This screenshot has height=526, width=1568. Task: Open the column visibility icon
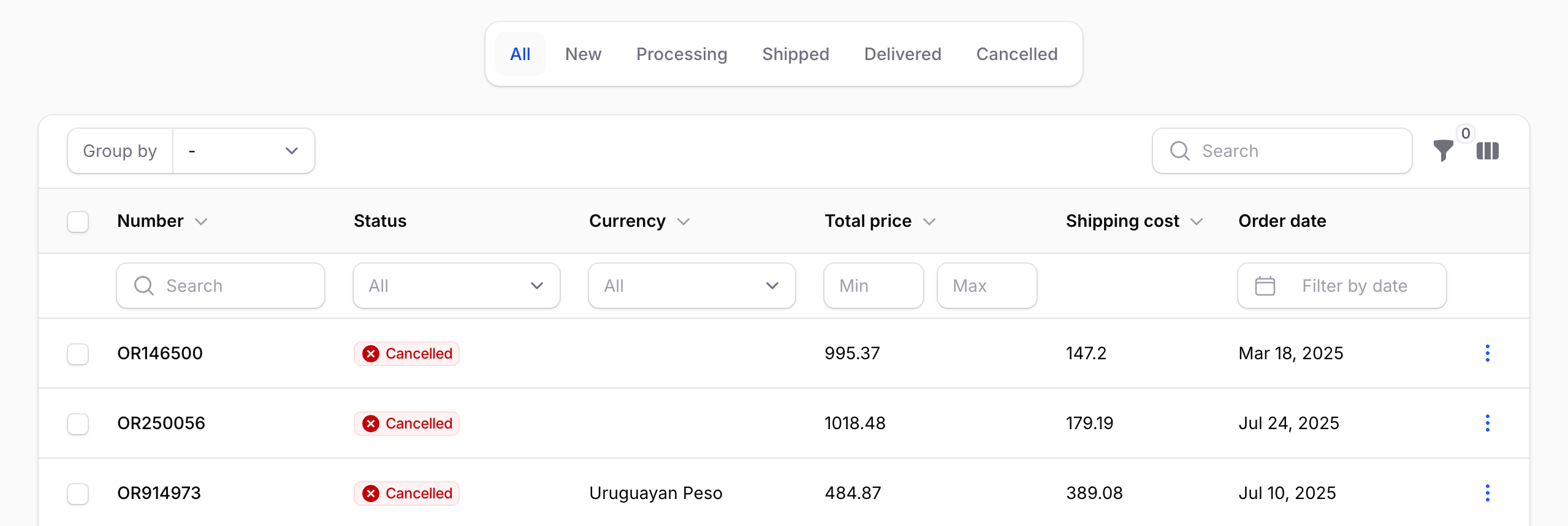coord(1487,151)
